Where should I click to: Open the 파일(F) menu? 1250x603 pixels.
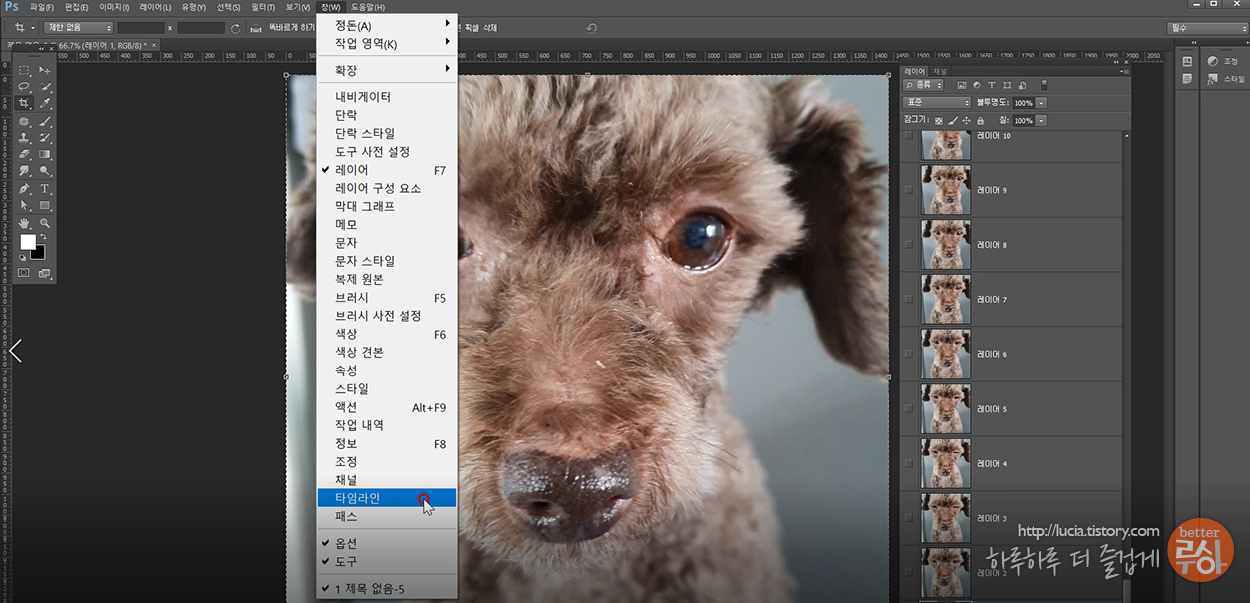click(41, 7)
